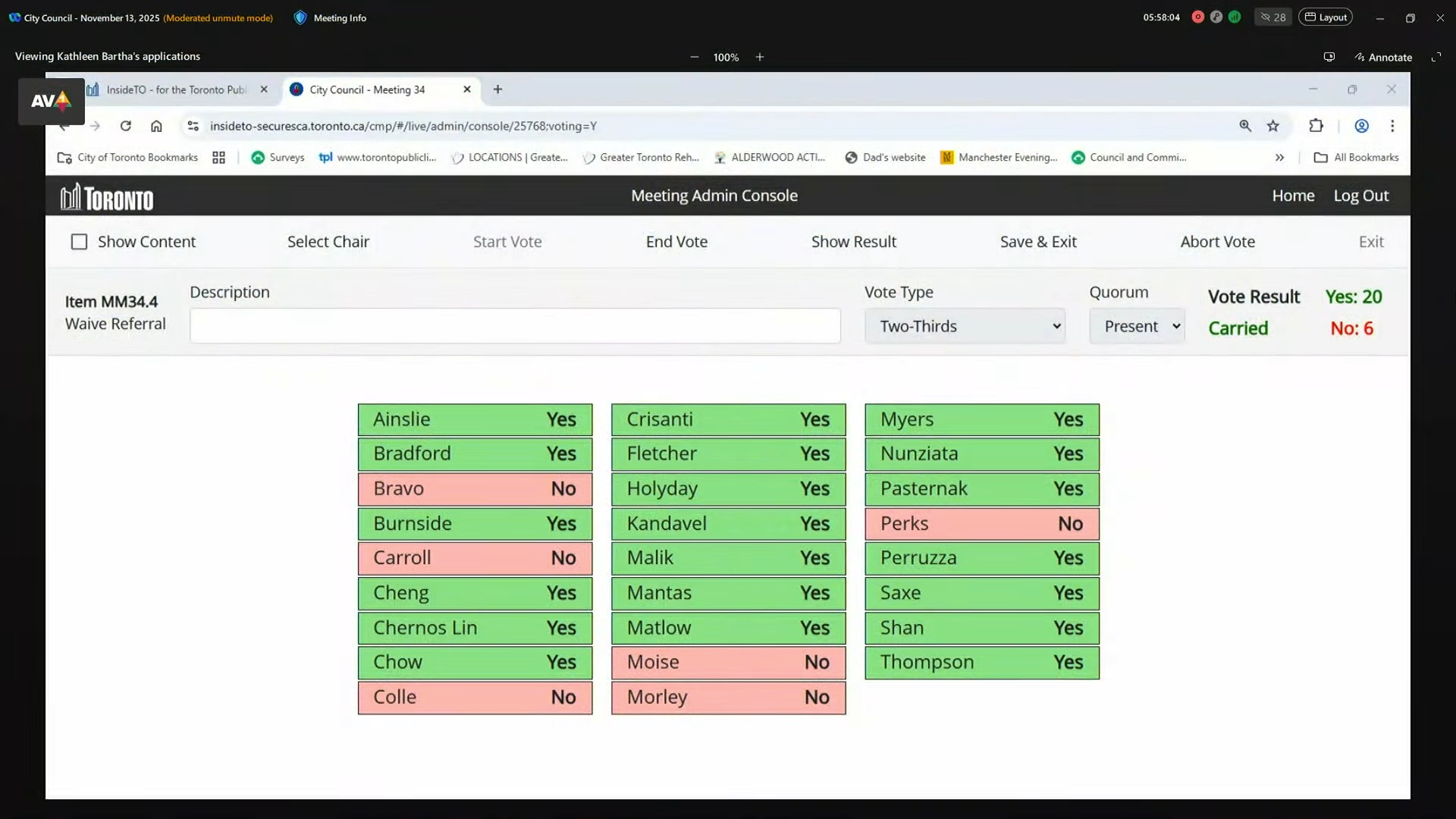Open the Present quorum dropdown

click(x=1137, y=325)
